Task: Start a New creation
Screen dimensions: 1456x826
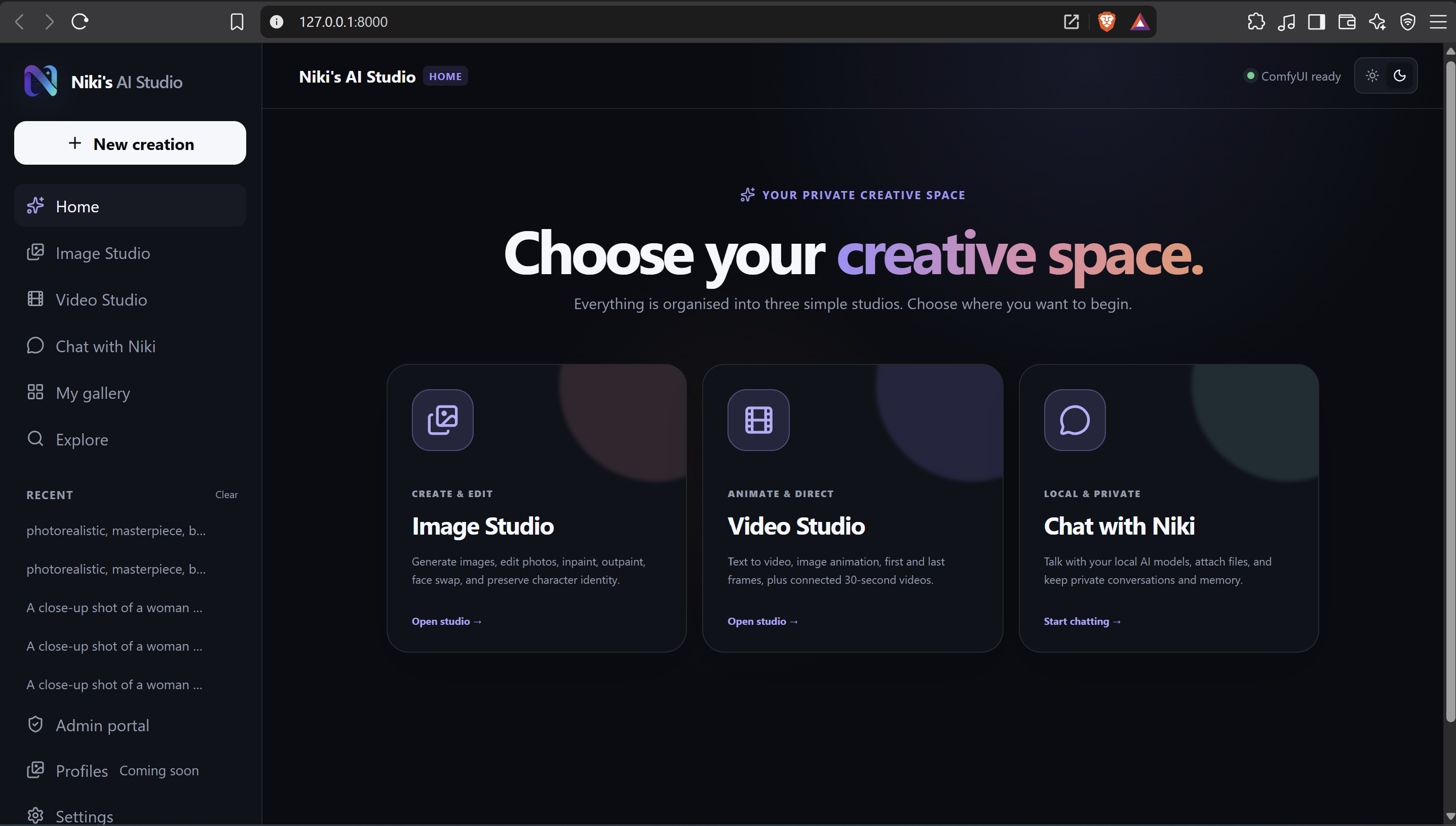Action: coord(130,143)
